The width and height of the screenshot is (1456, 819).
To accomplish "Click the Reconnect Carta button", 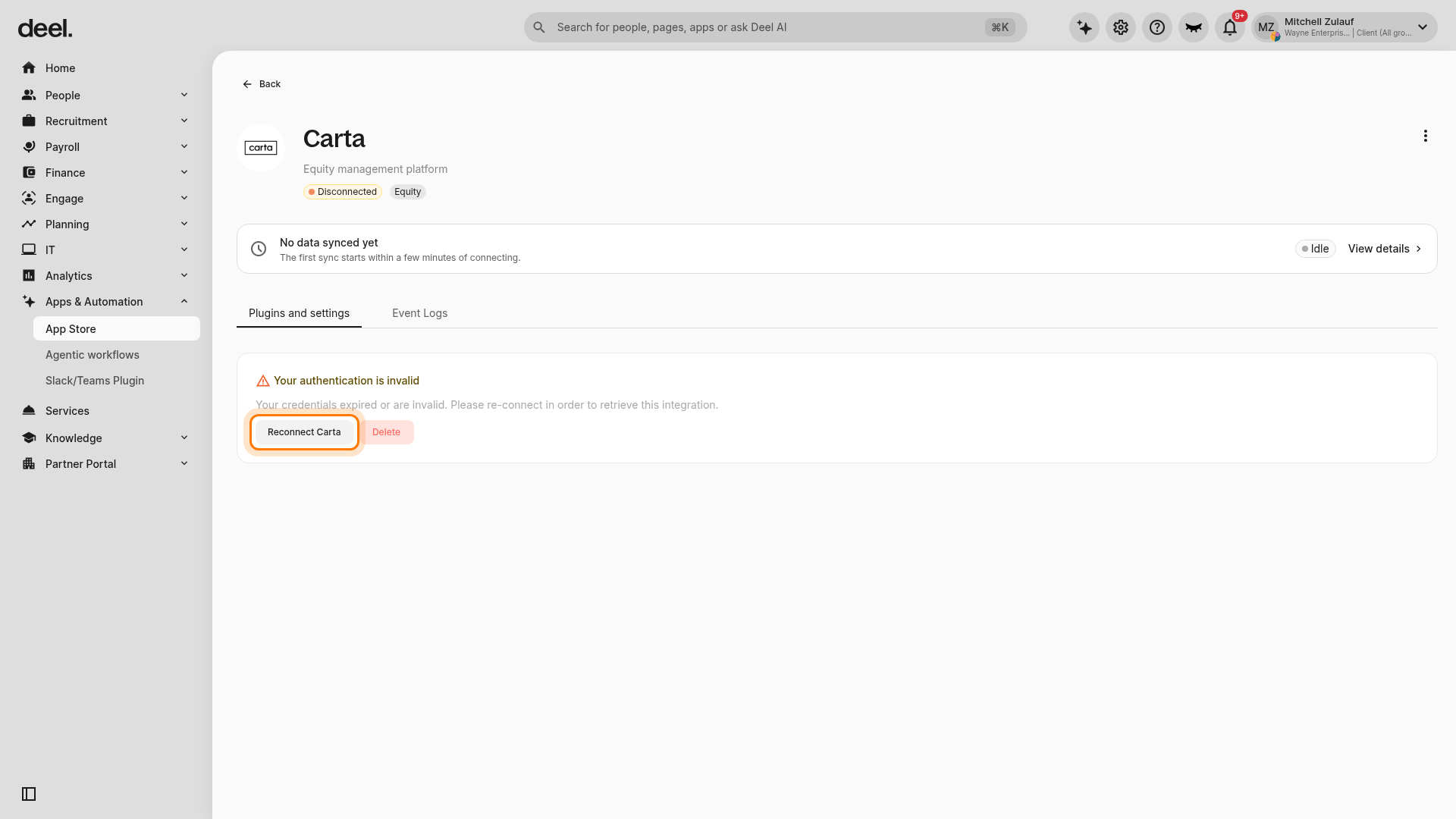I will [304, 432].
